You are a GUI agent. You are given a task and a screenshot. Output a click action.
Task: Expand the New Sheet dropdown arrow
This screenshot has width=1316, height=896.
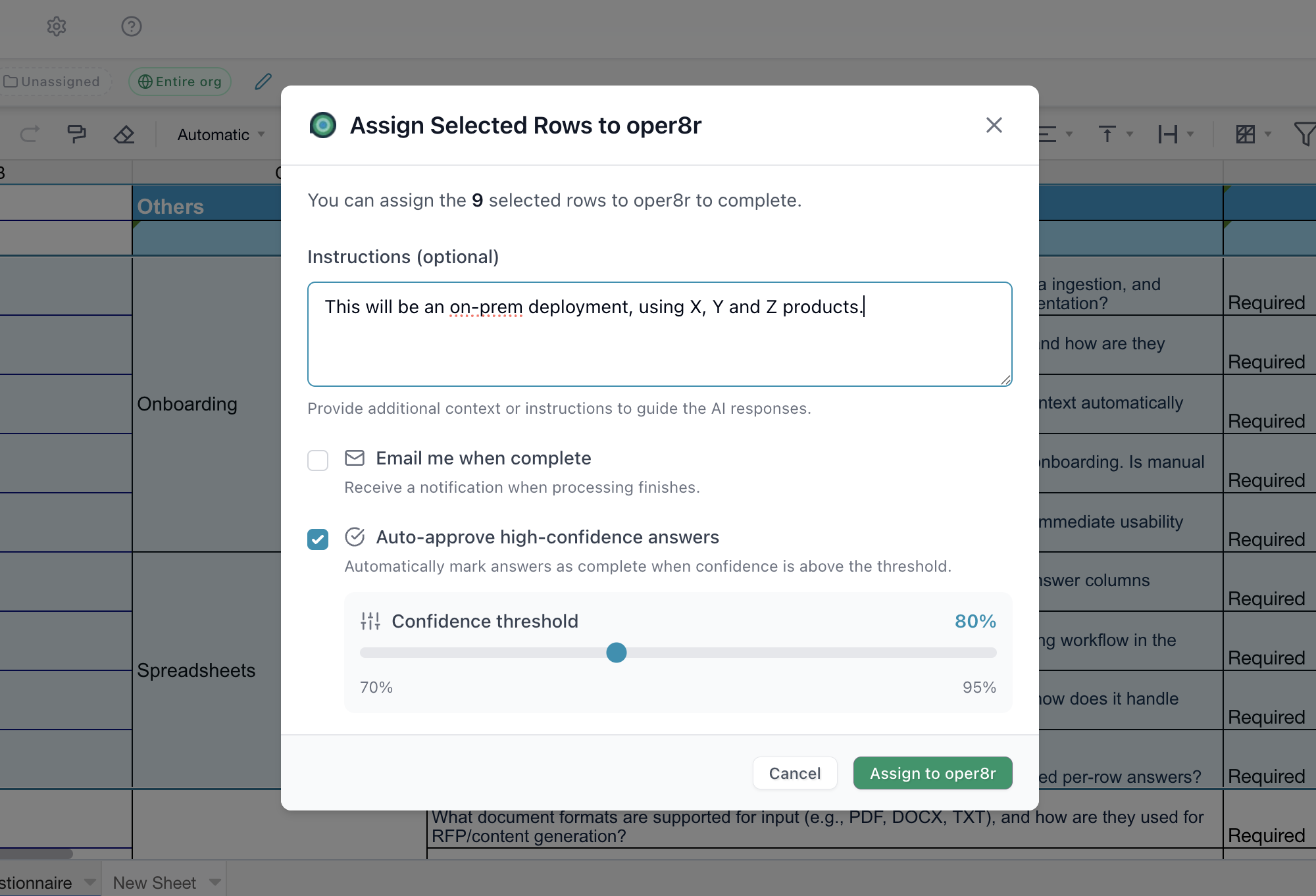click(214, 882)
